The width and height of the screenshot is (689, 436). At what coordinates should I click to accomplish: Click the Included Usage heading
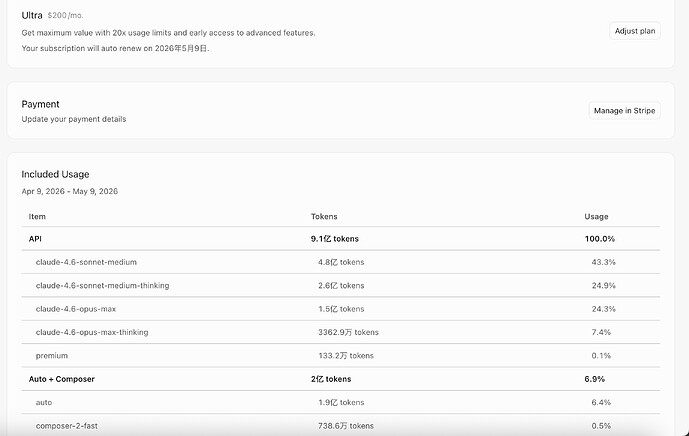point(55,174)
